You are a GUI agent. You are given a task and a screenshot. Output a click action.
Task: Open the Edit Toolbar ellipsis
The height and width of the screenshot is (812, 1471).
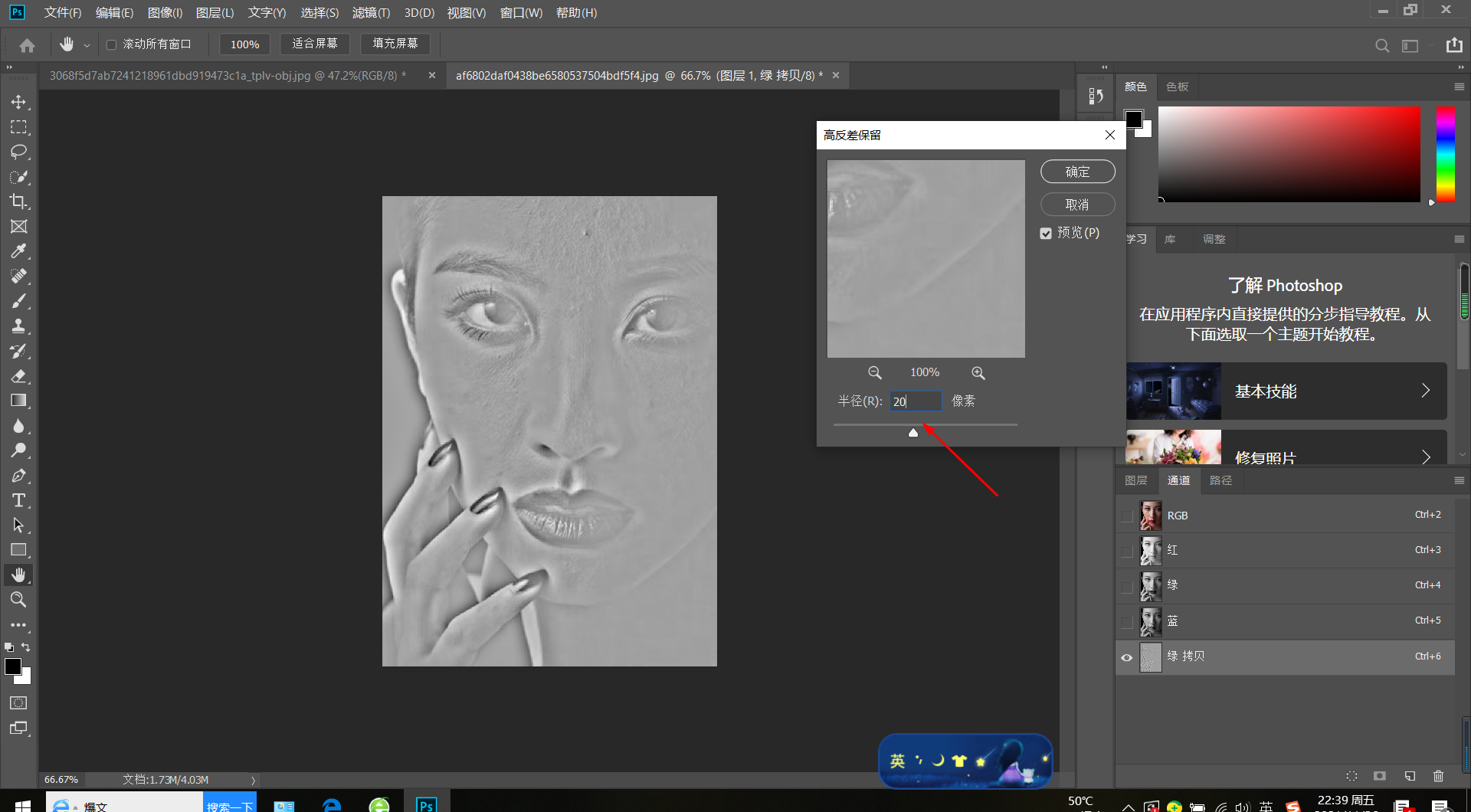coord(18,625)
